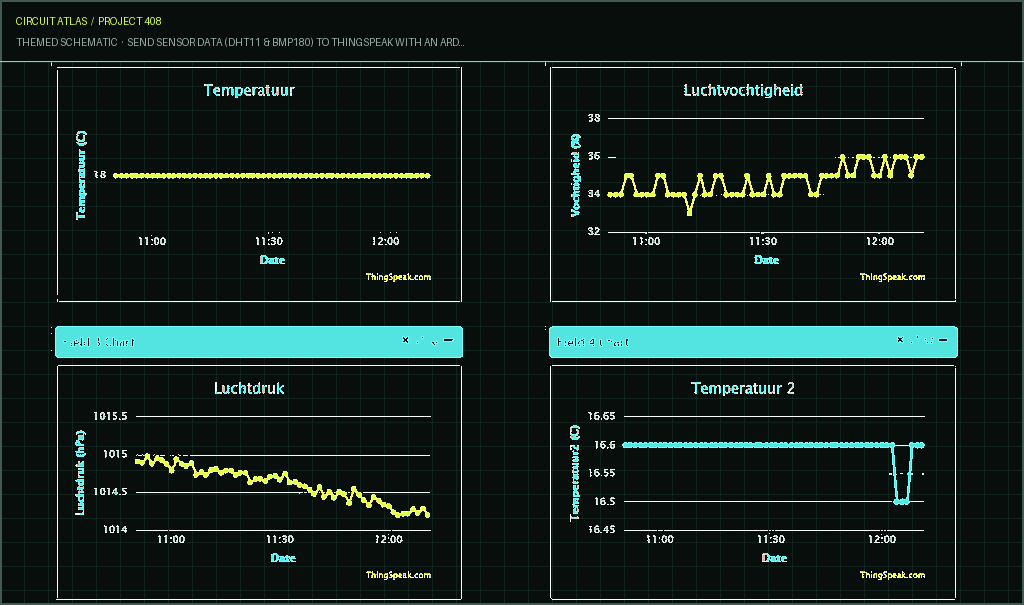Click the Date axis label in Temperatuur chart
Screen dimensions: 1024x605
(x=272, y=260)
